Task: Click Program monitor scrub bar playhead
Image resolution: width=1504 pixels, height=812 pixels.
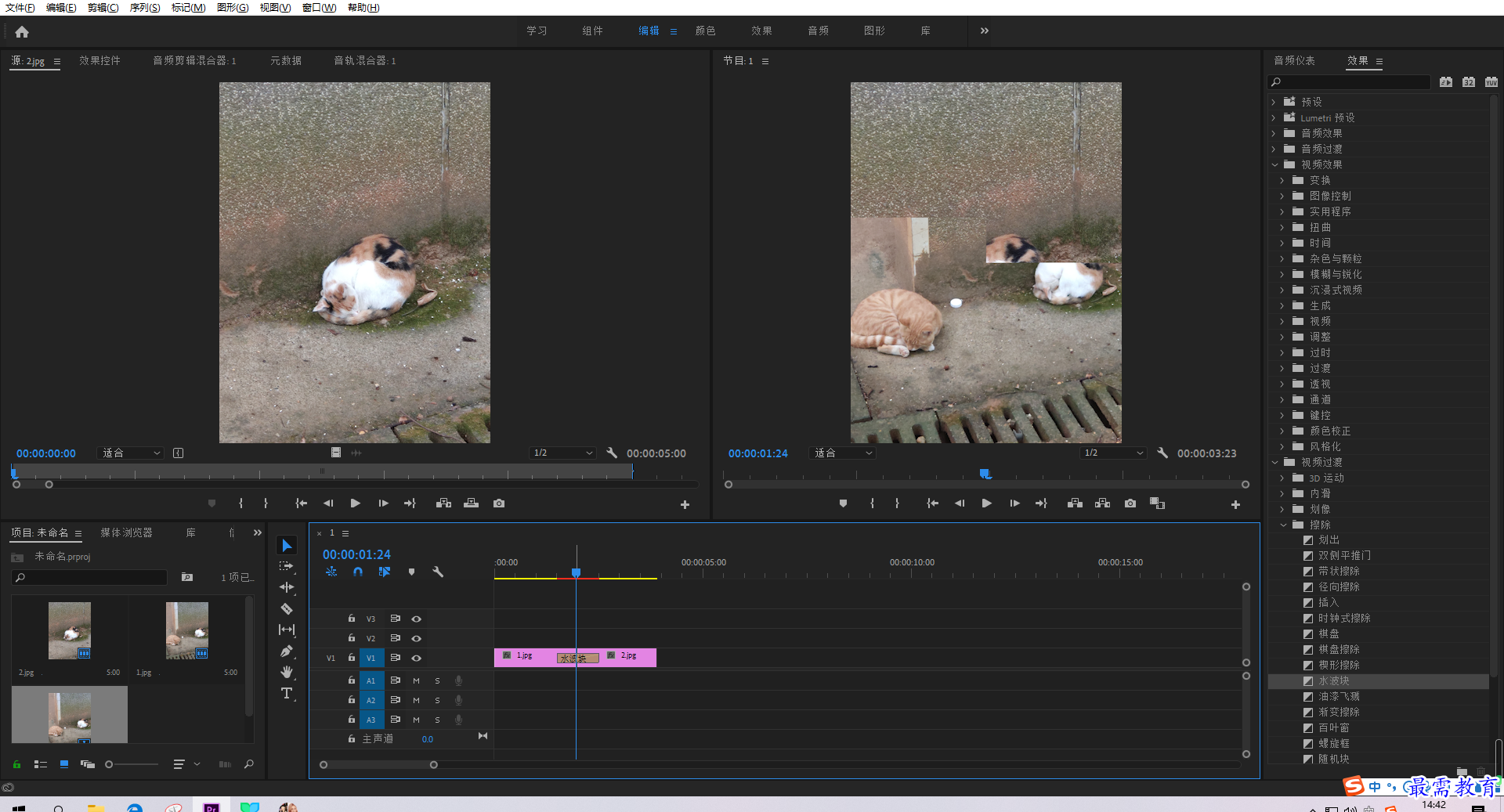Action: point(985,474)
